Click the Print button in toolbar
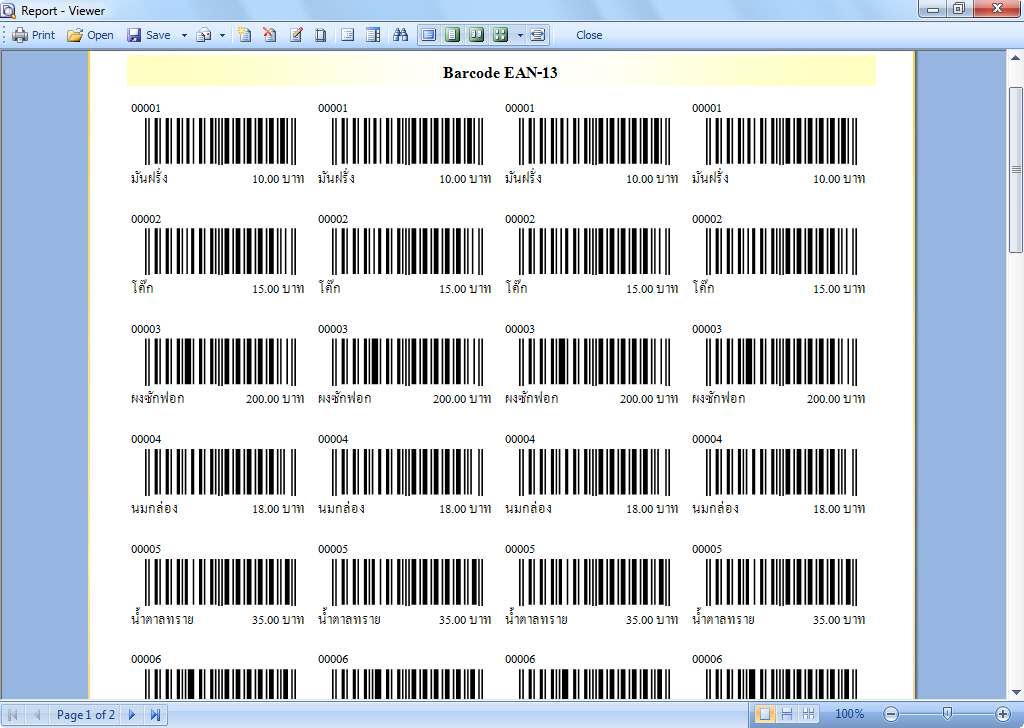 (33, 35)
